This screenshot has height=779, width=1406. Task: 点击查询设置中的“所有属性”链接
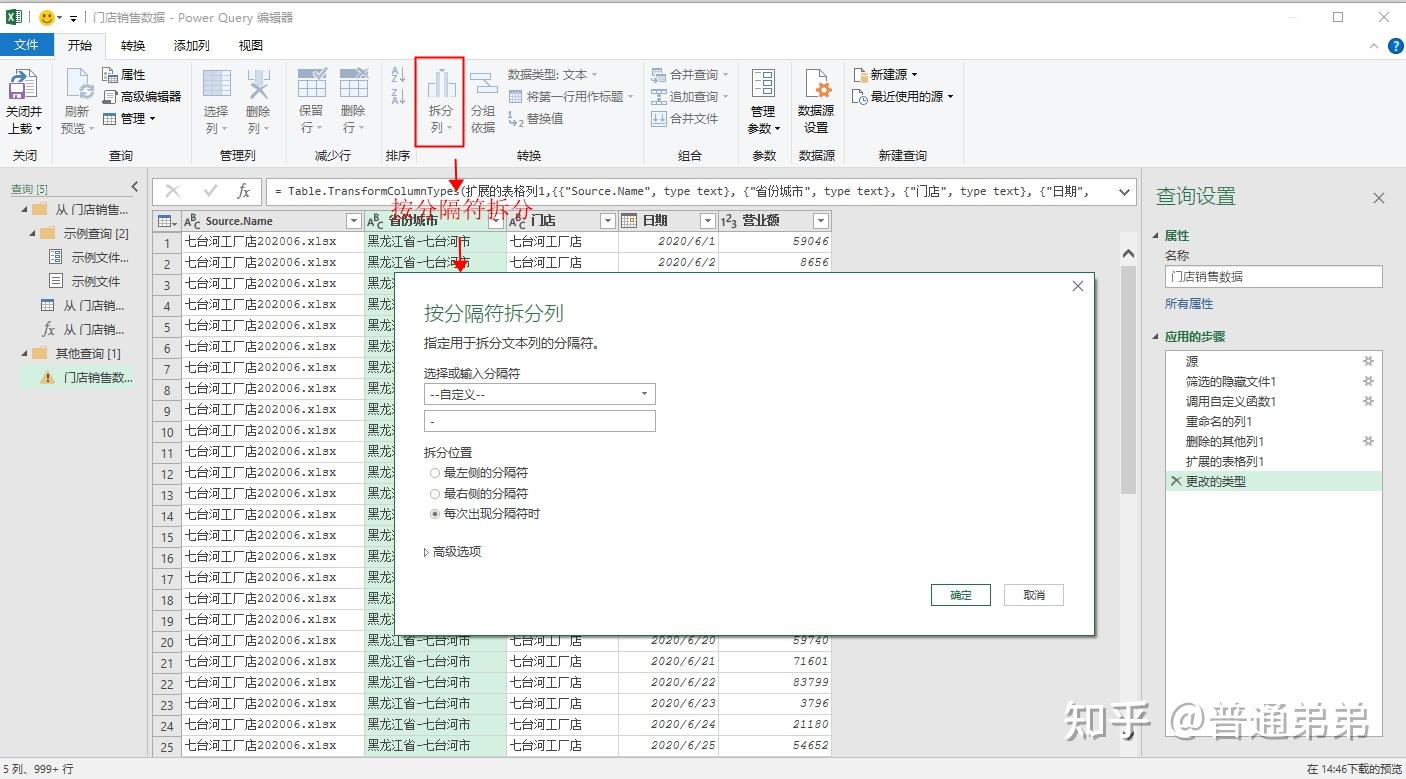coord(1189,303)
